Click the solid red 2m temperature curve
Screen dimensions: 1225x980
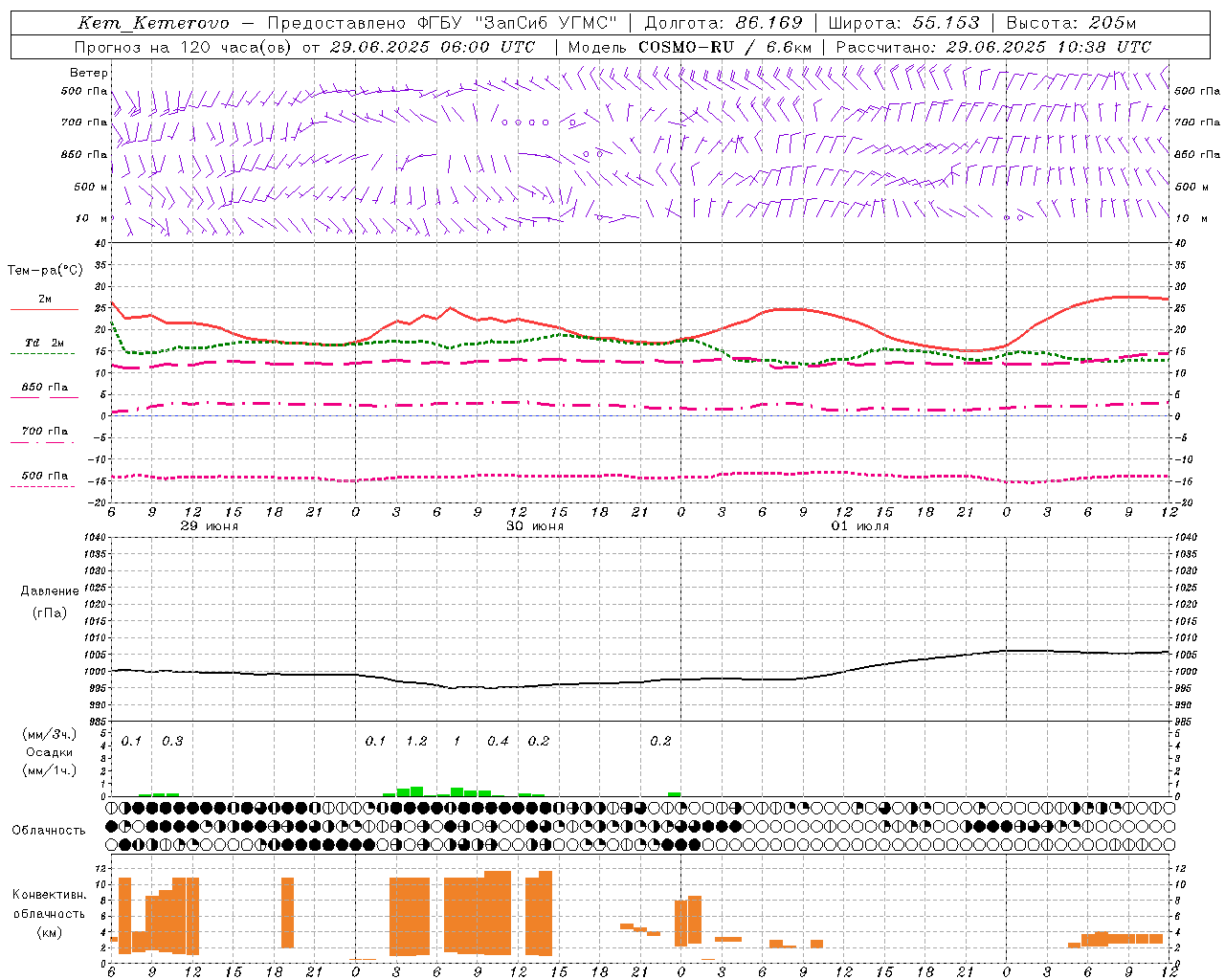(639, 340)
